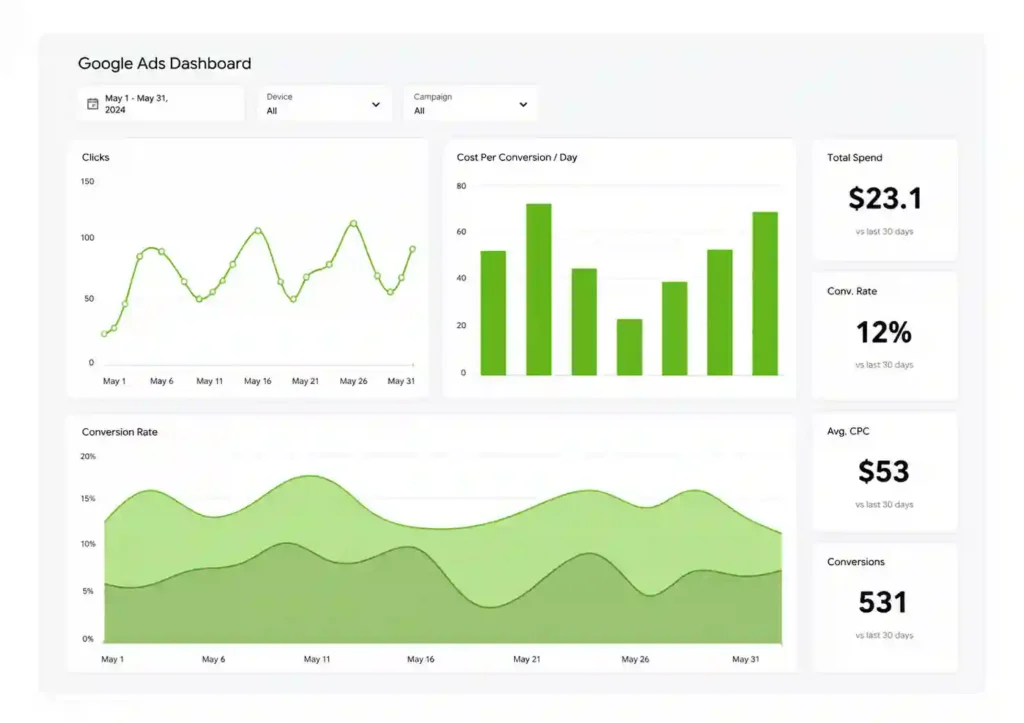The width and height of the screenshot is (1024, 723).
Task: Click the shortest fourth bar in Cost Per Conversion chart
Action: tap(630, 347)
